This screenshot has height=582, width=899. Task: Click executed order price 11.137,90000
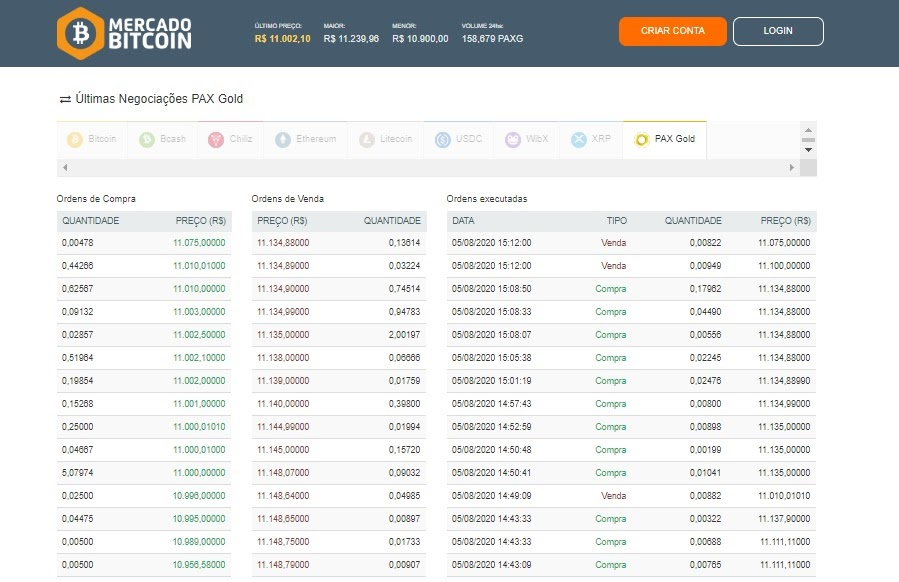(x=784, y=519)
